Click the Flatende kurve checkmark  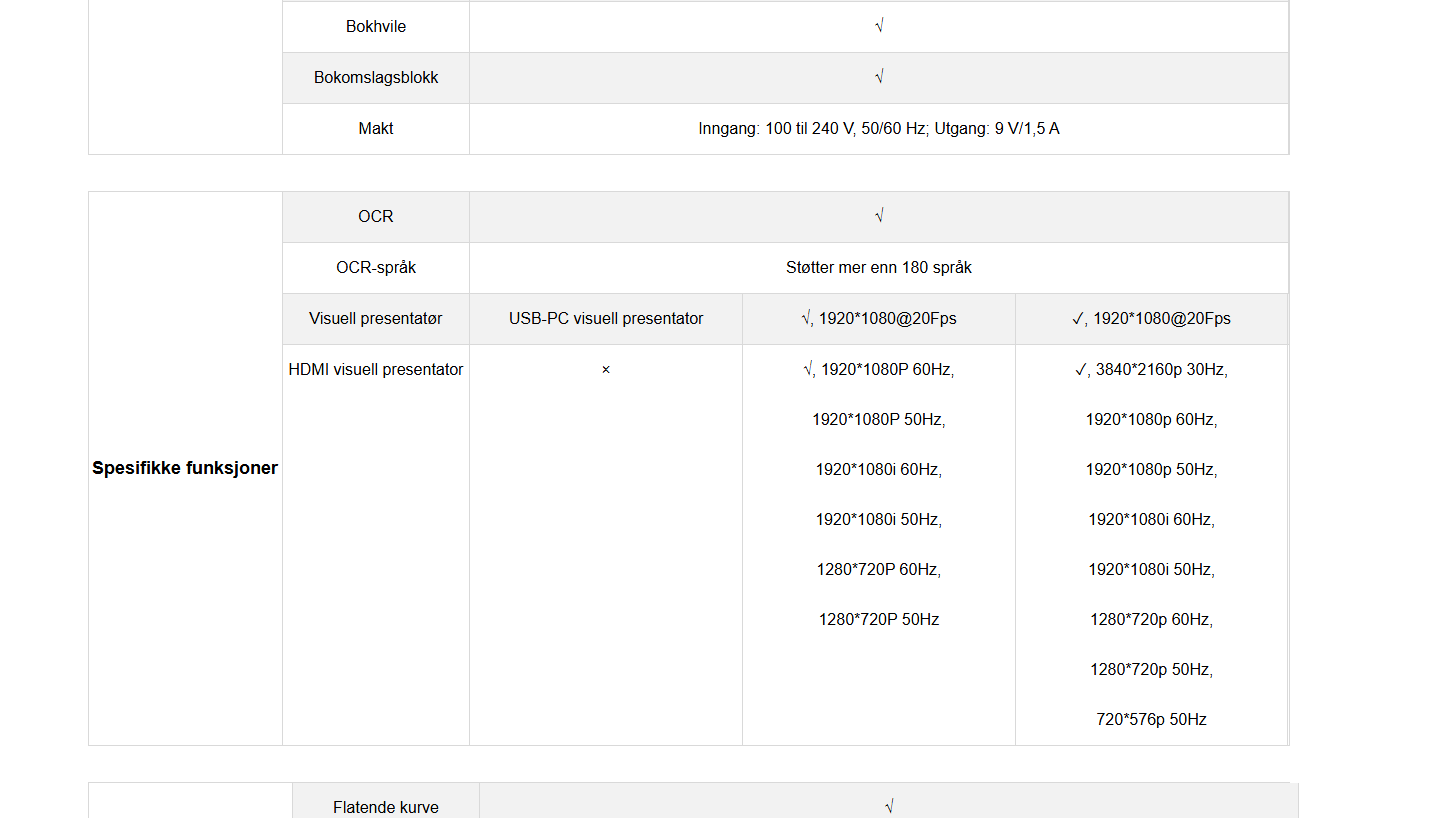tap(888, 807)
